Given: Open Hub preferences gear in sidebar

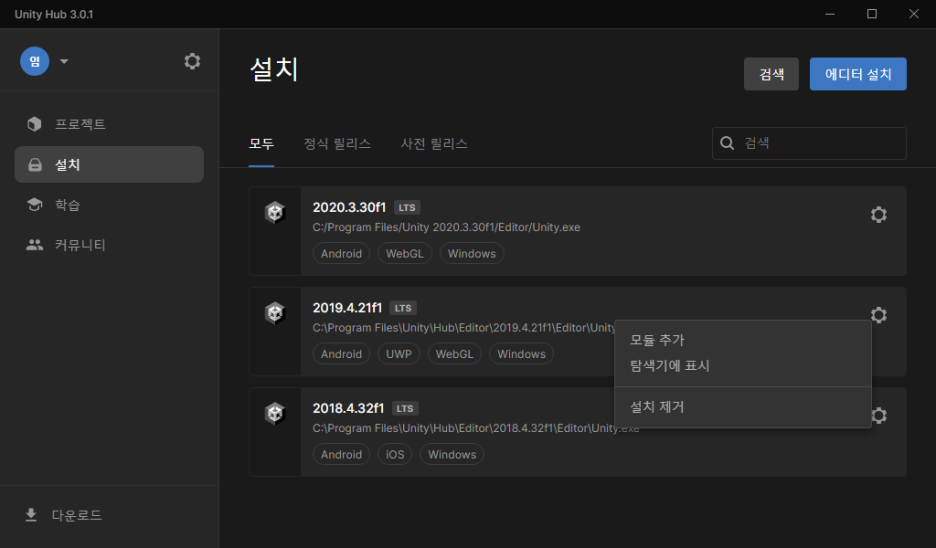Looking at the screenshot, I should point(192,61).
